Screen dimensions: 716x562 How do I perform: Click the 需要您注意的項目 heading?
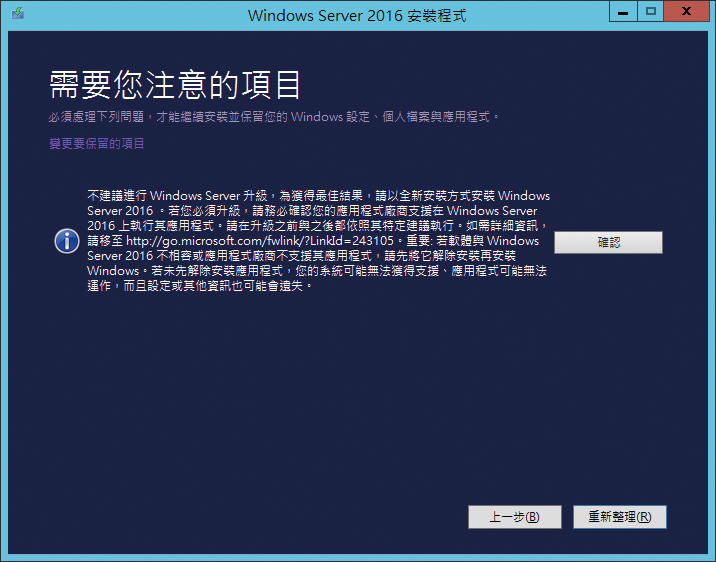click(x=175, y=85)
